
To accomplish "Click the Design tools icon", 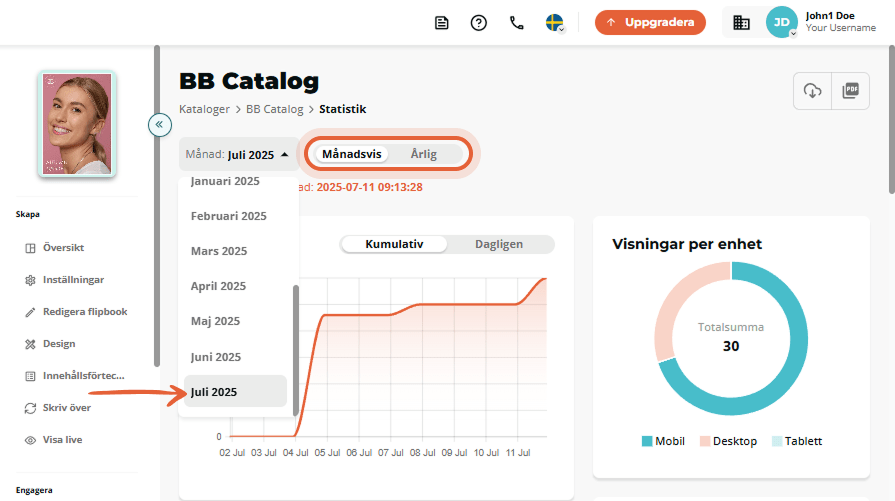I will [x=30, y=344].
